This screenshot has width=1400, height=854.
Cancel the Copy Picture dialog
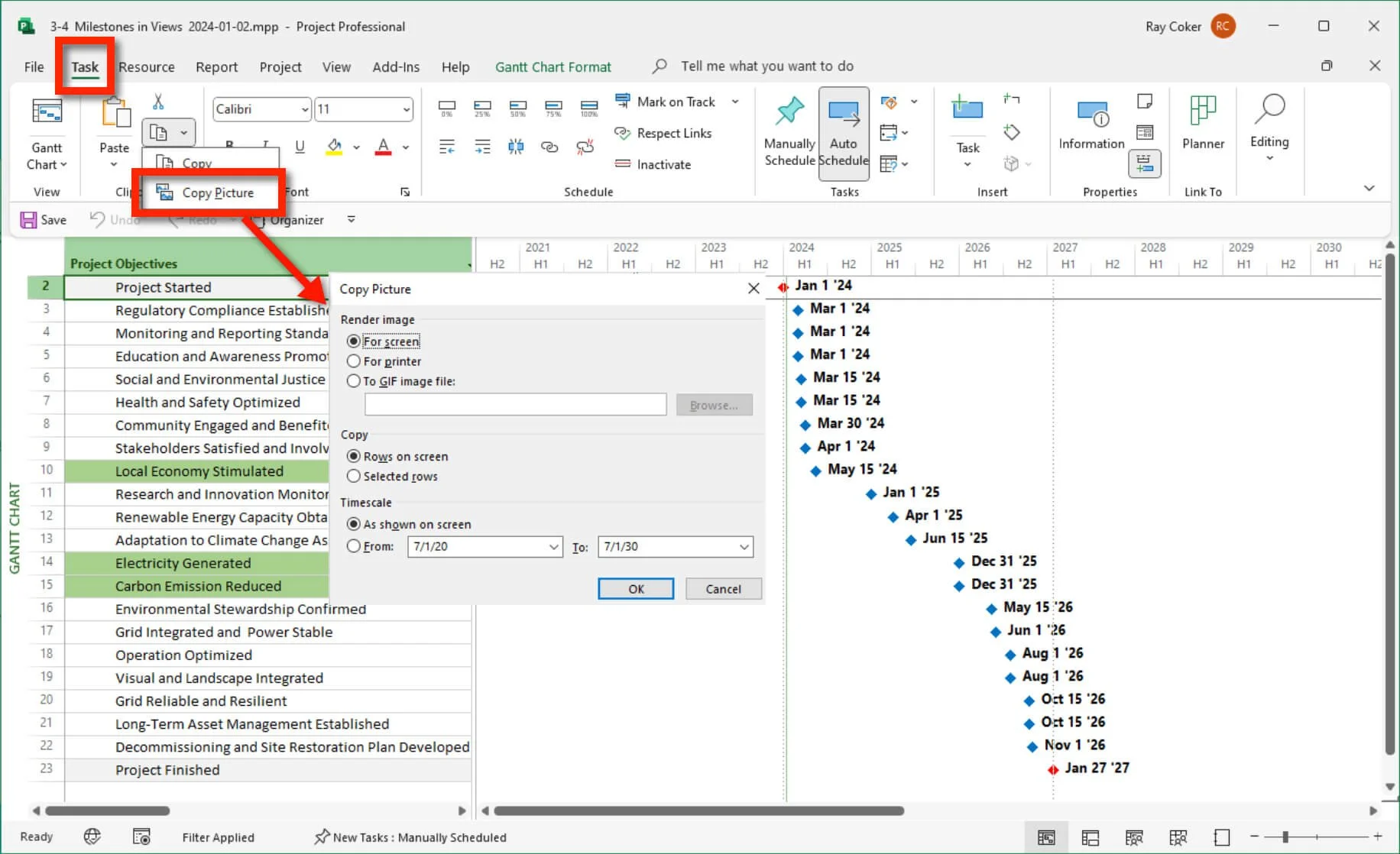tap(723, 589)
